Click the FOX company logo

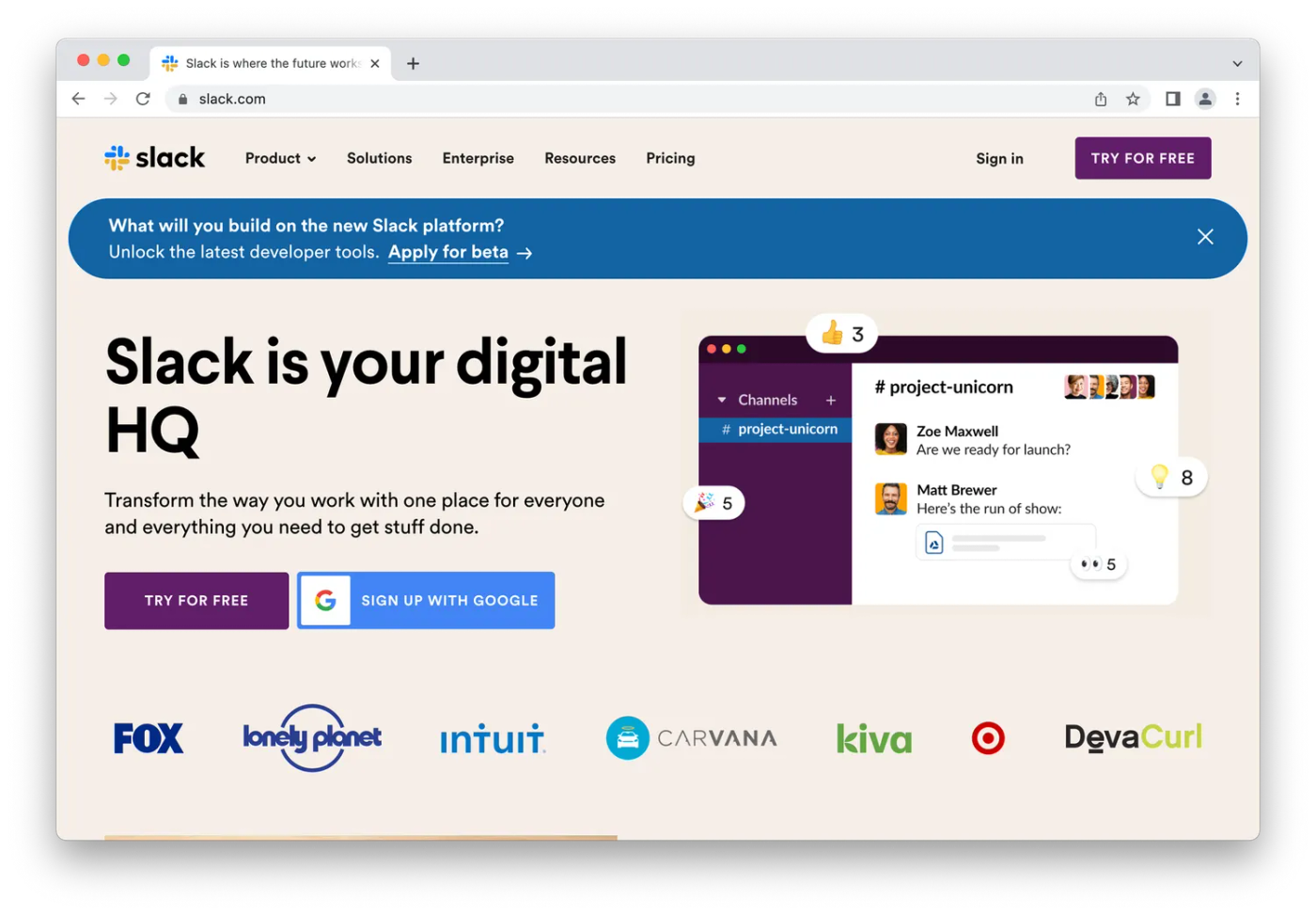tap(148, 738)
